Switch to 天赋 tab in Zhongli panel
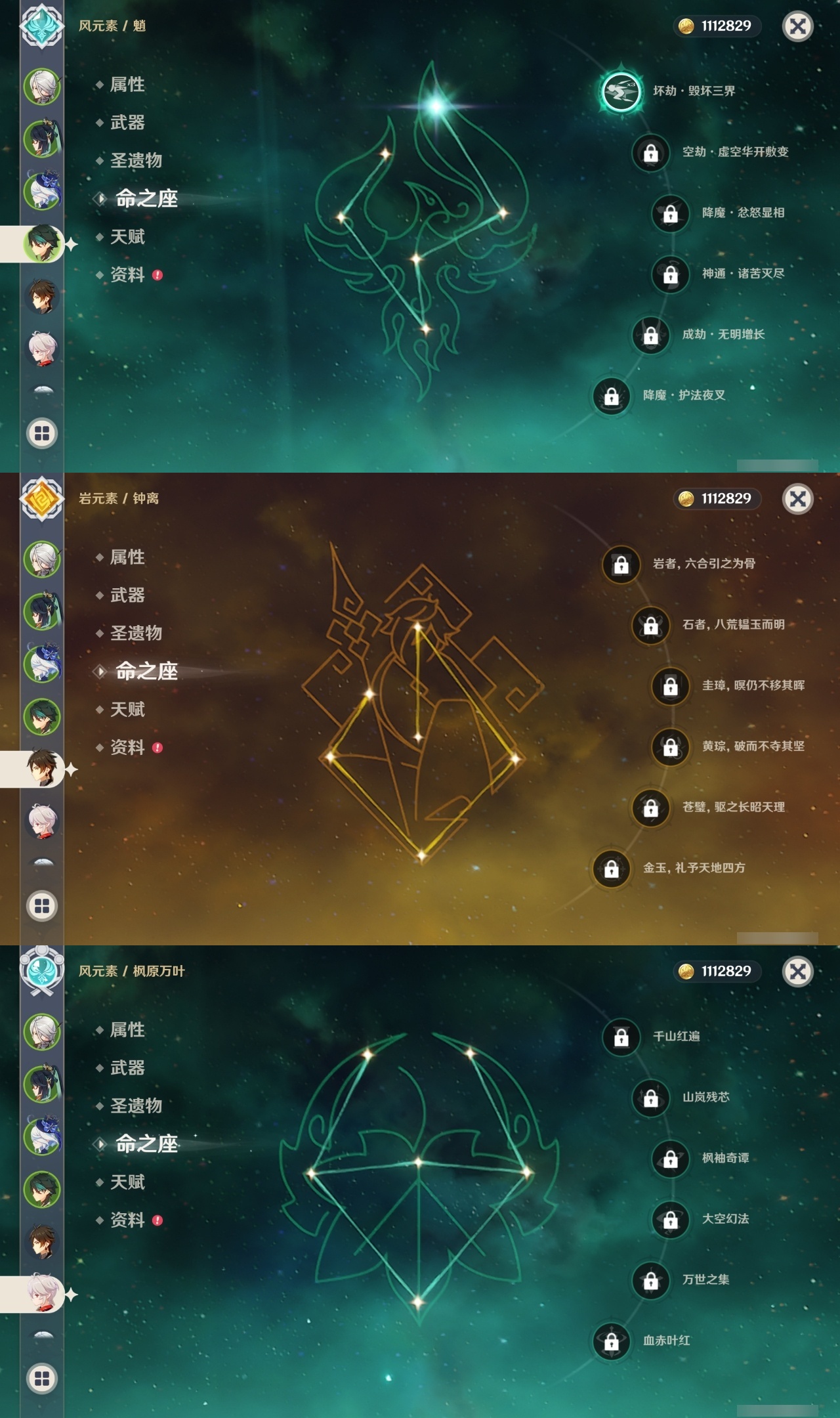The image size is (840, 1418). coord(127,710)
